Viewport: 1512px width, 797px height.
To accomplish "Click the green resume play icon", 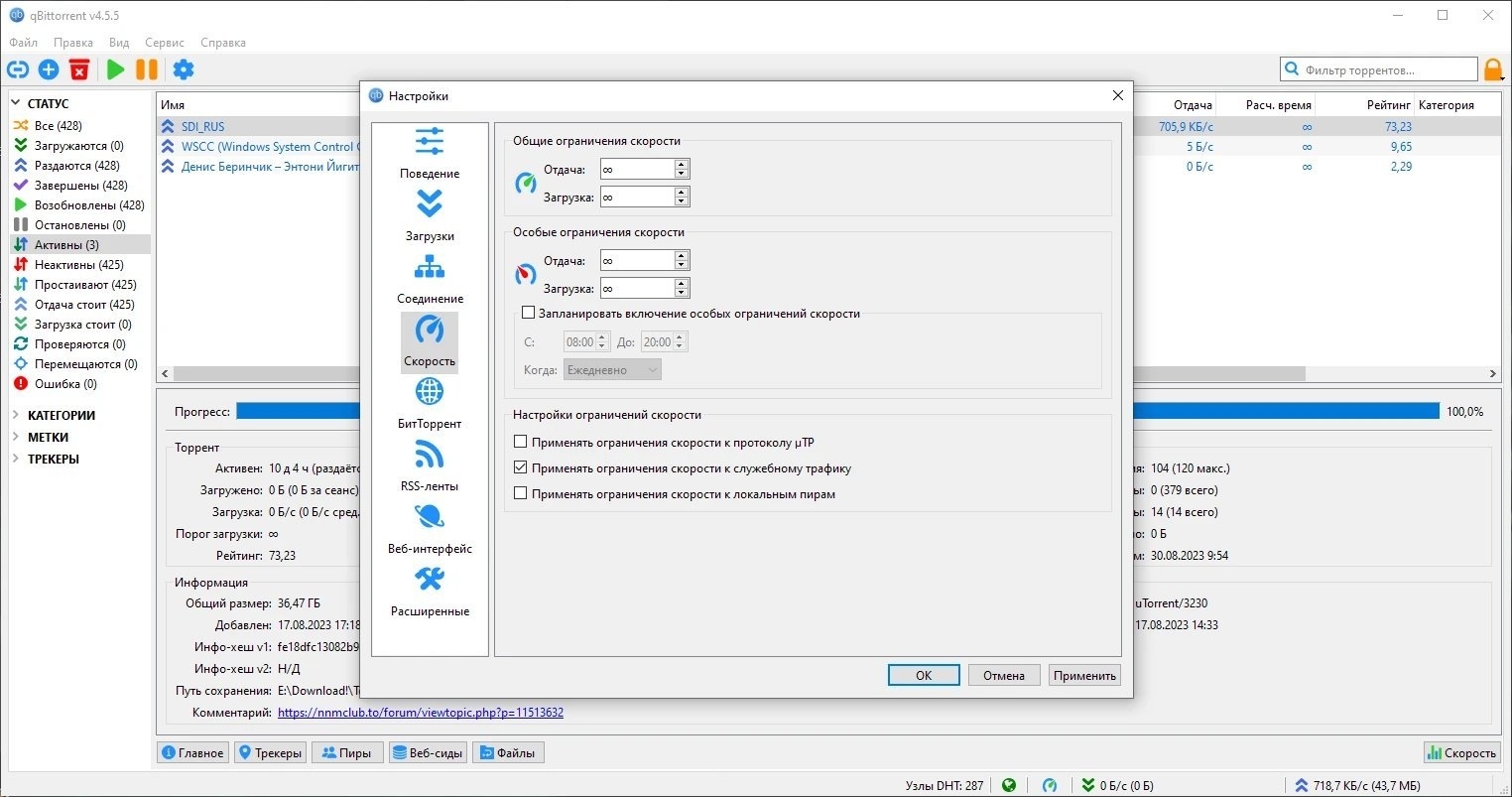I will point(116,69).
